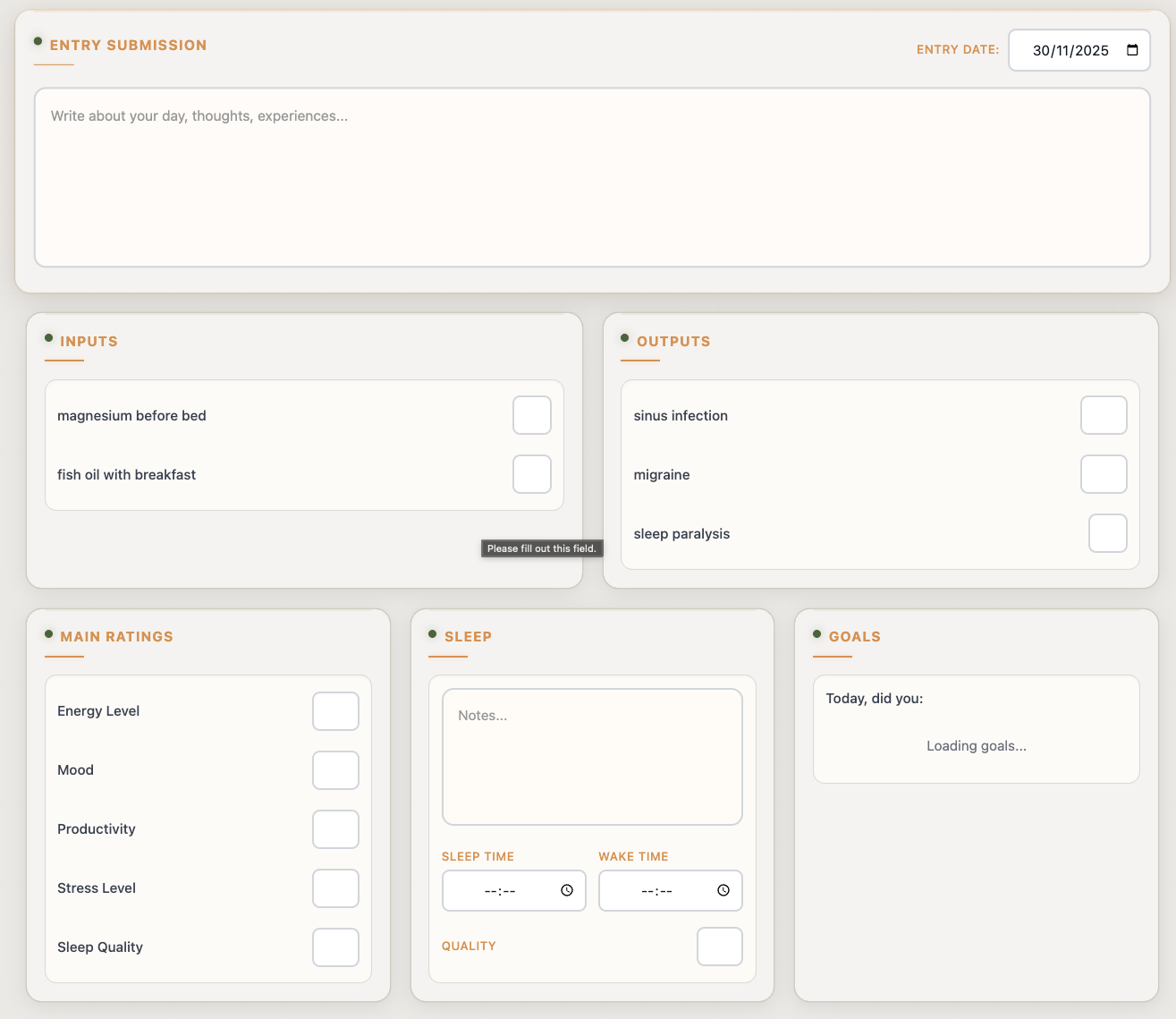Dismiss the 'Please fill out this field' tooltip
The height and width of the screenshot is (1019, 1176).
tap(542, 548)
